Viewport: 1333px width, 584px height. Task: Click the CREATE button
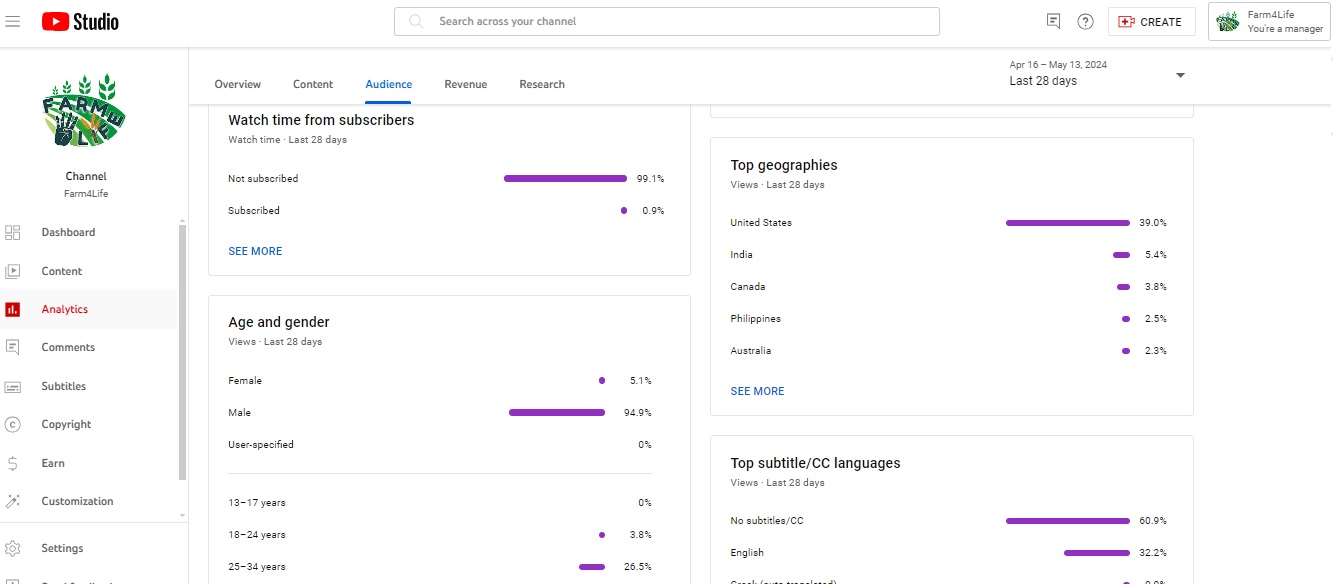(1151, 21)
